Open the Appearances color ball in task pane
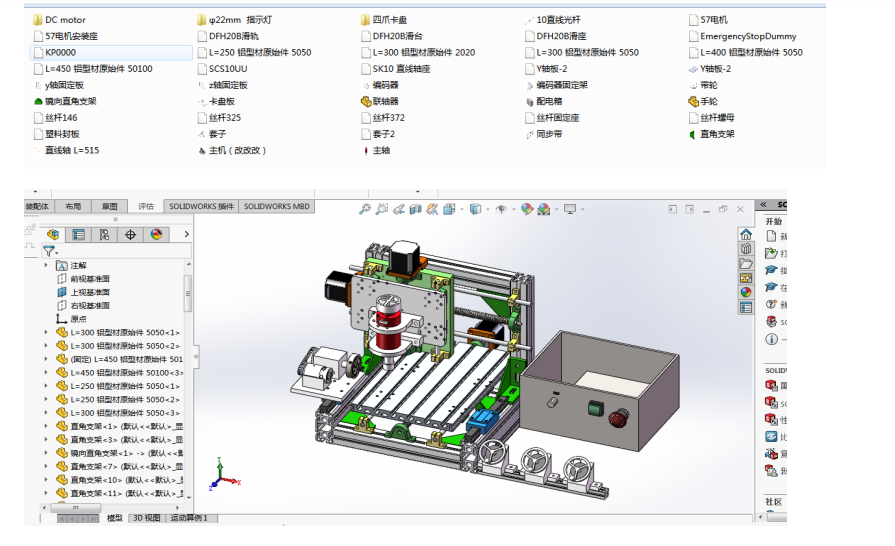895x546 pixels. coord(746,292)
